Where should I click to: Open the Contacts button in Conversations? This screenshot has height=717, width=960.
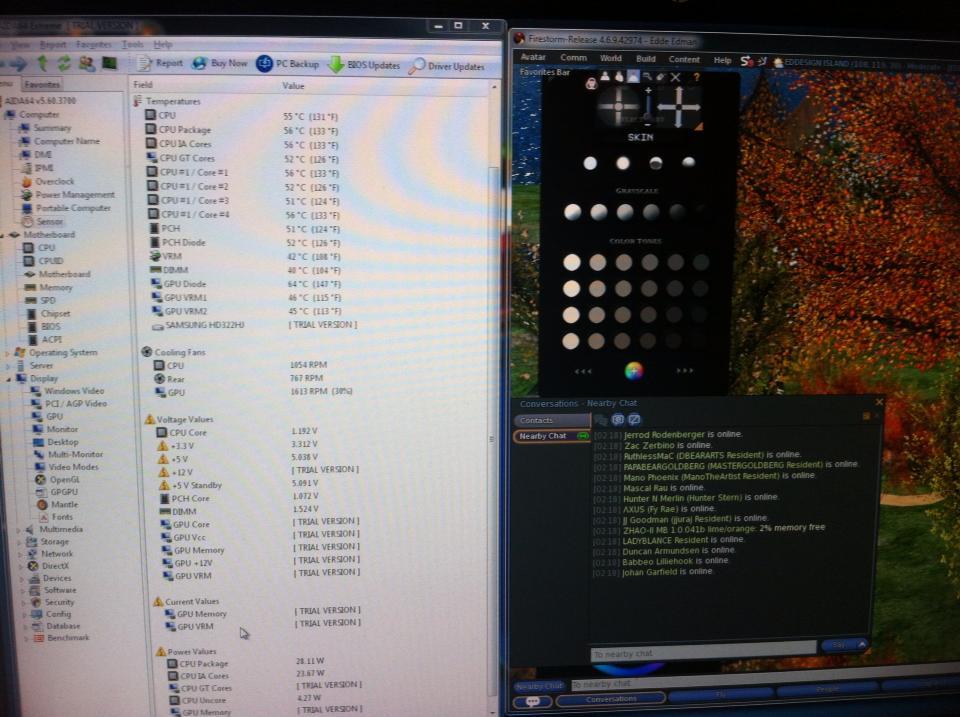point(551,420)
